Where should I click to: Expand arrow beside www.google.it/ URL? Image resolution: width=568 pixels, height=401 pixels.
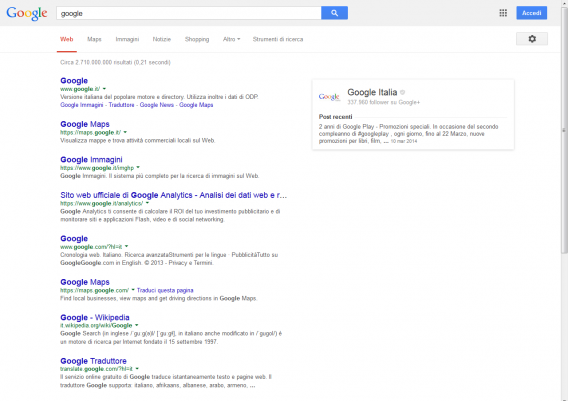104,89
